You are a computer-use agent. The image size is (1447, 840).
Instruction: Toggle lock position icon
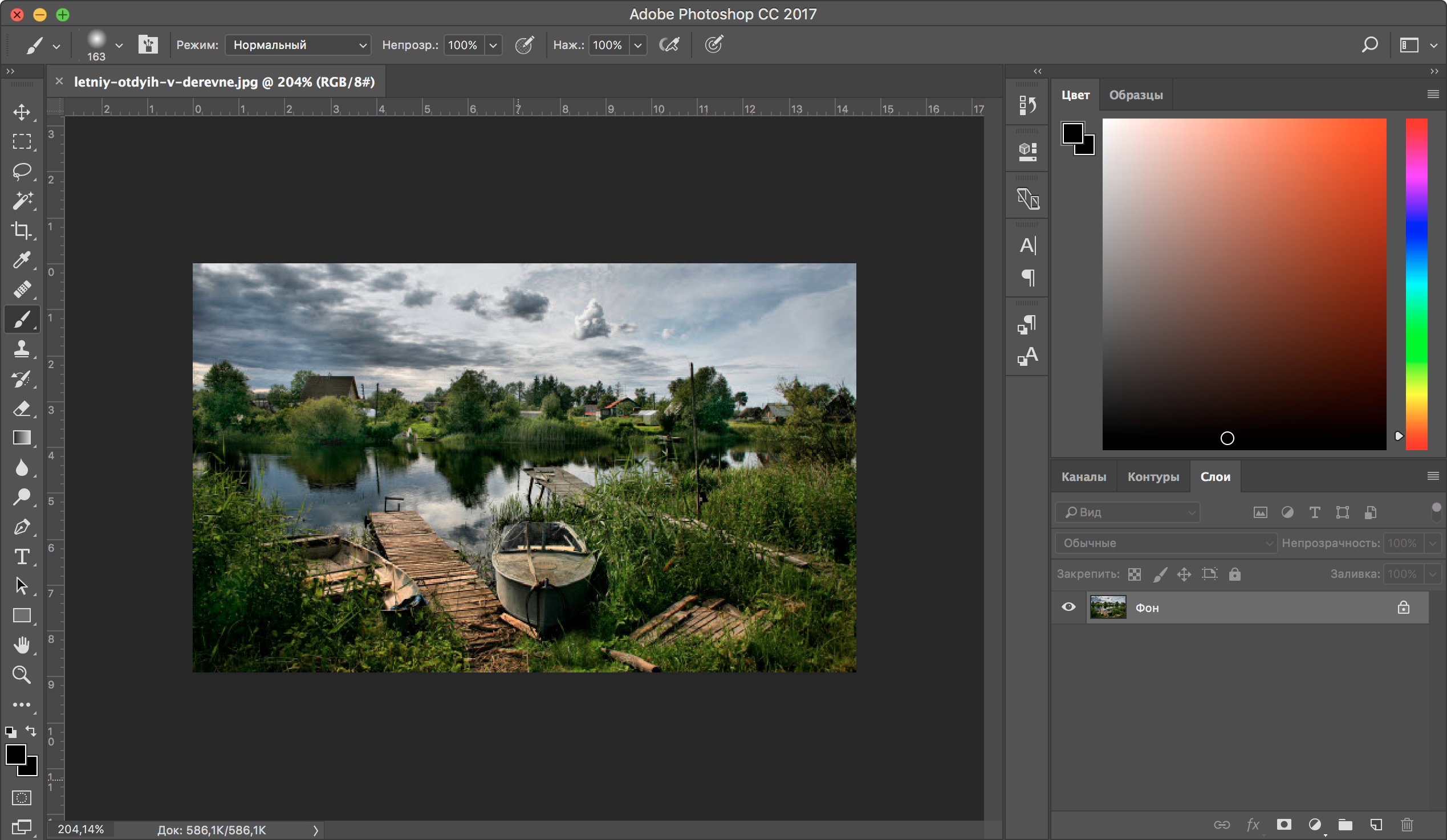coord(1184,574)
